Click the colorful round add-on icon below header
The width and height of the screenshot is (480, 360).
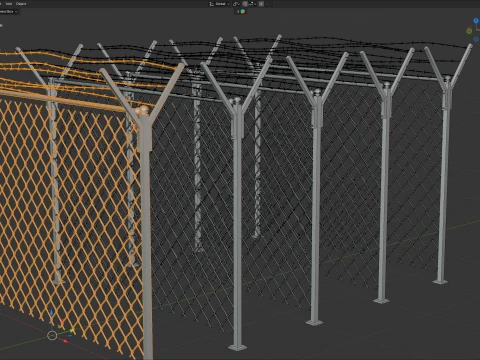tap(243, 11)
